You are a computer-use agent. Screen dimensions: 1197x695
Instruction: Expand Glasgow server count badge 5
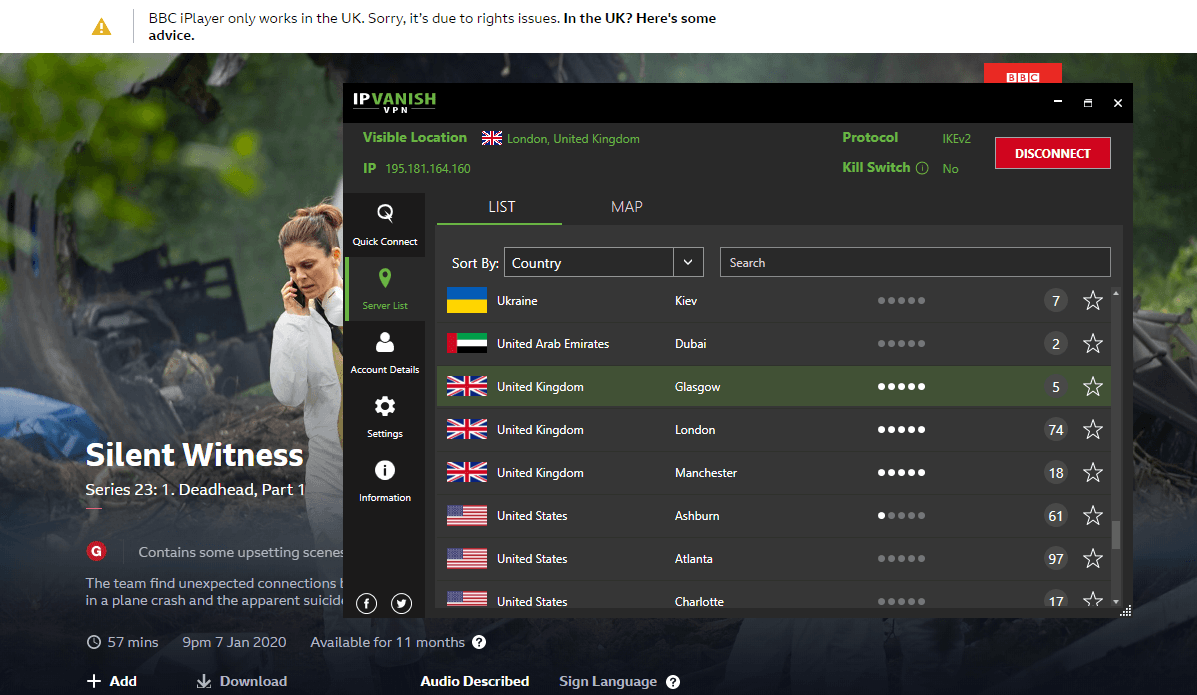pos(1056,386)
